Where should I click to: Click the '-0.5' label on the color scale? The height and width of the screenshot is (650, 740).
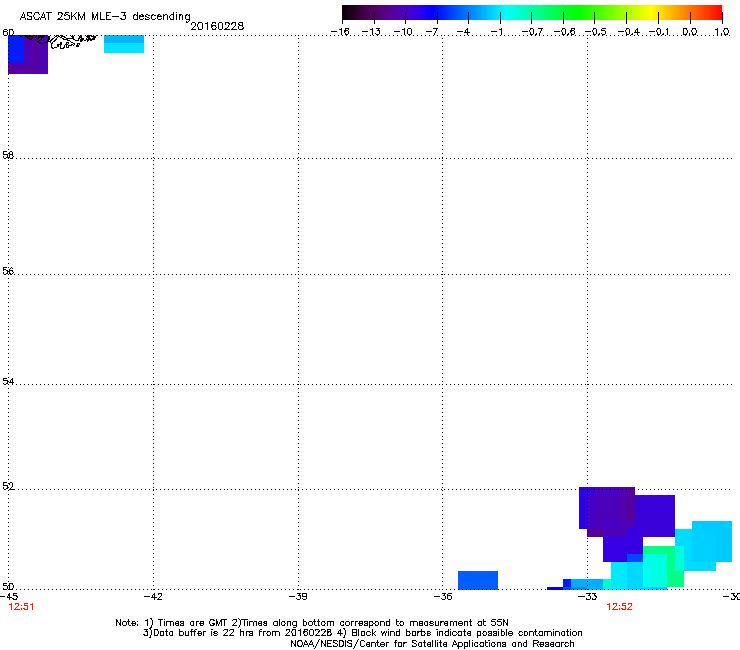click(596, 32)
